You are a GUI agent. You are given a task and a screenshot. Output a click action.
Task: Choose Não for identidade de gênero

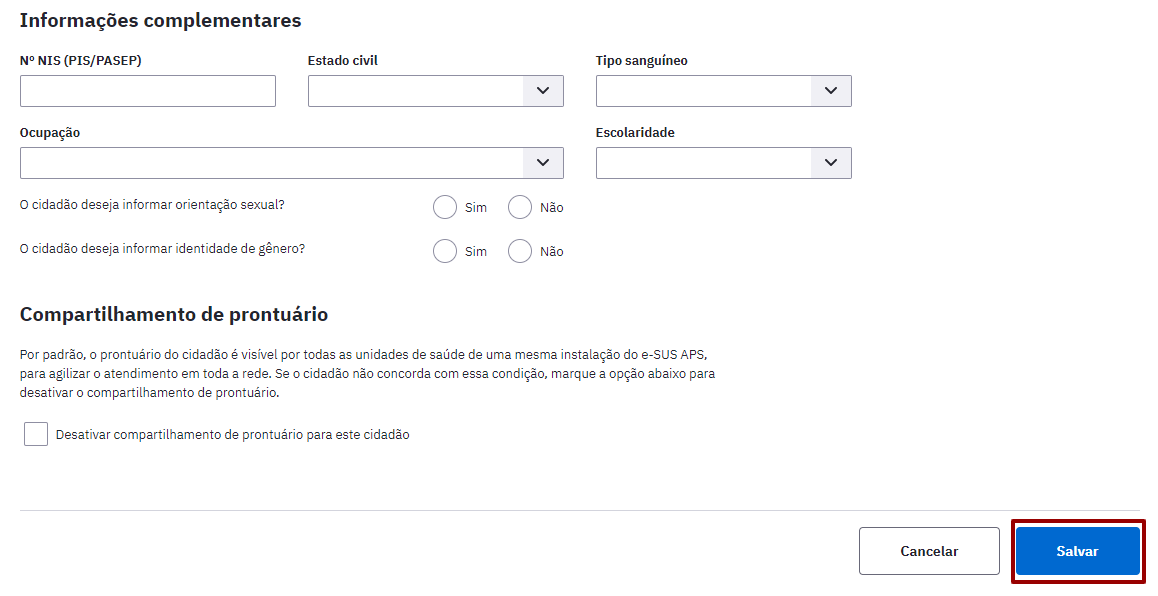pyautogui.click(x=520, y=251)
